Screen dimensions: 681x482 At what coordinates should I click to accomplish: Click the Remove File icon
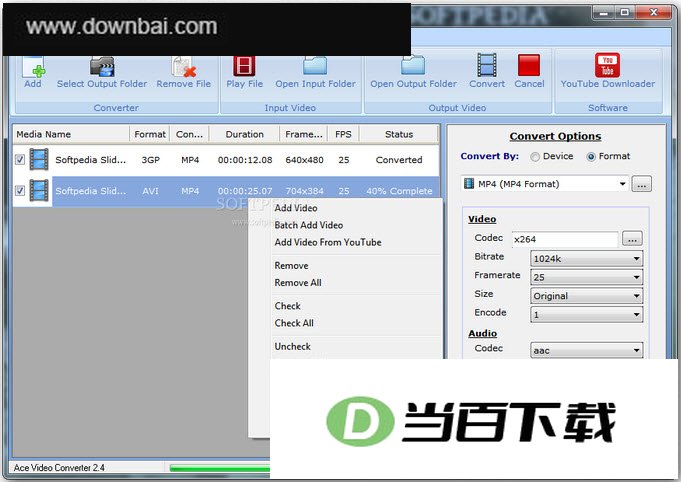click(183, 67)
